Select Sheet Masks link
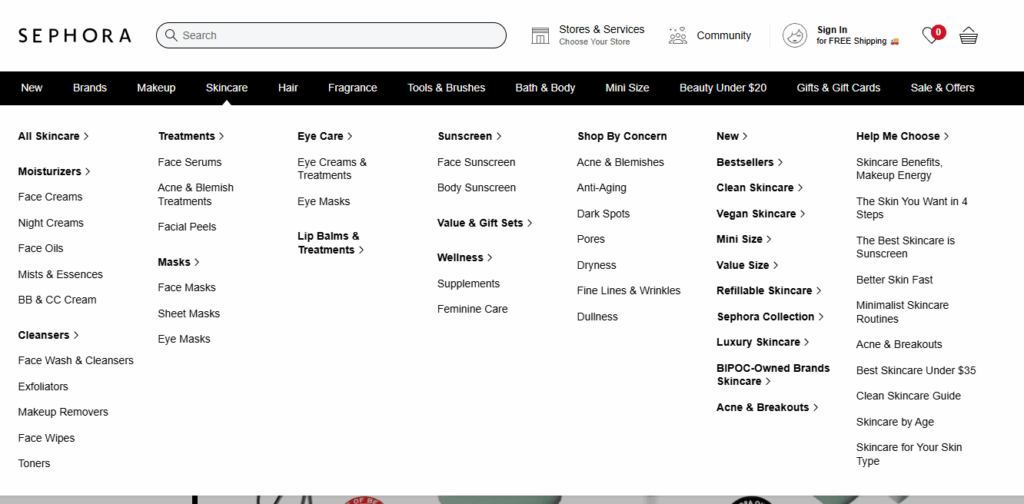Image resolution: width=1024 pixels, height=504 pixels. pyautogui.click(x=189, y=313)
